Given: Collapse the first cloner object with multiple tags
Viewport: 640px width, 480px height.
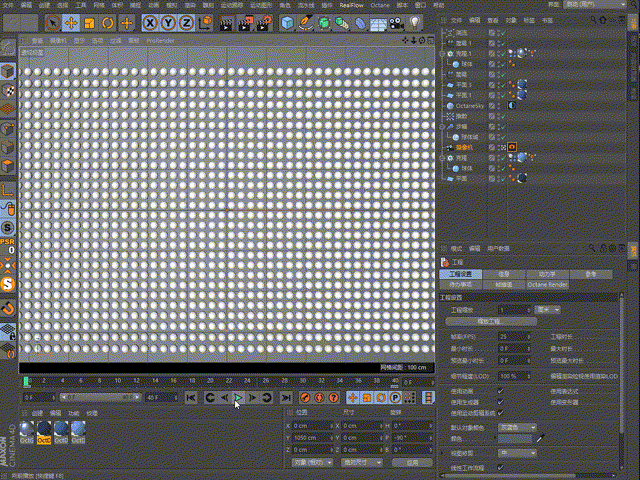Looking at the screenshot, I should (442, 54).
